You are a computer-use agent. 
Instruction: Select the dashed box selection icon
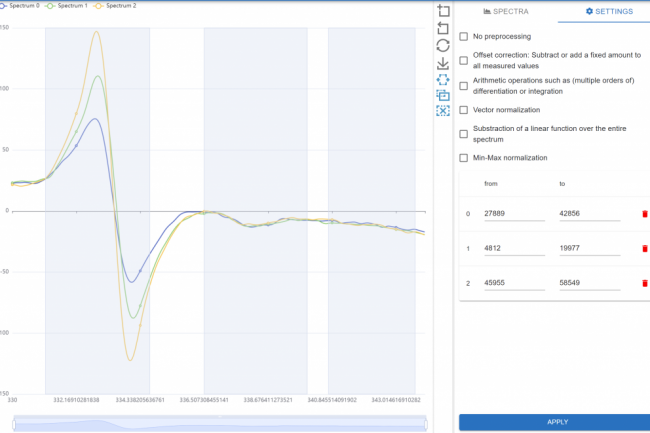point(444,79)
